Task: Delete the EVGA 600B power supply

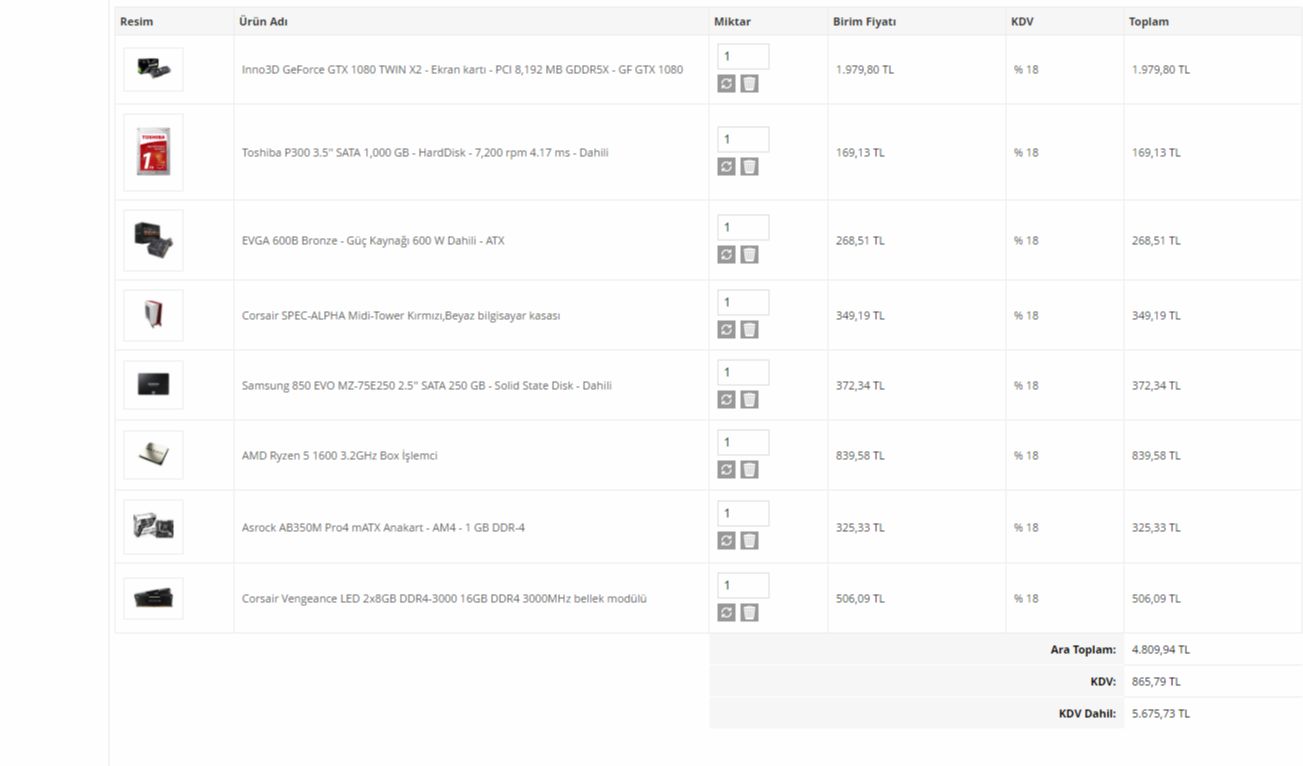Action: (749, 255)
